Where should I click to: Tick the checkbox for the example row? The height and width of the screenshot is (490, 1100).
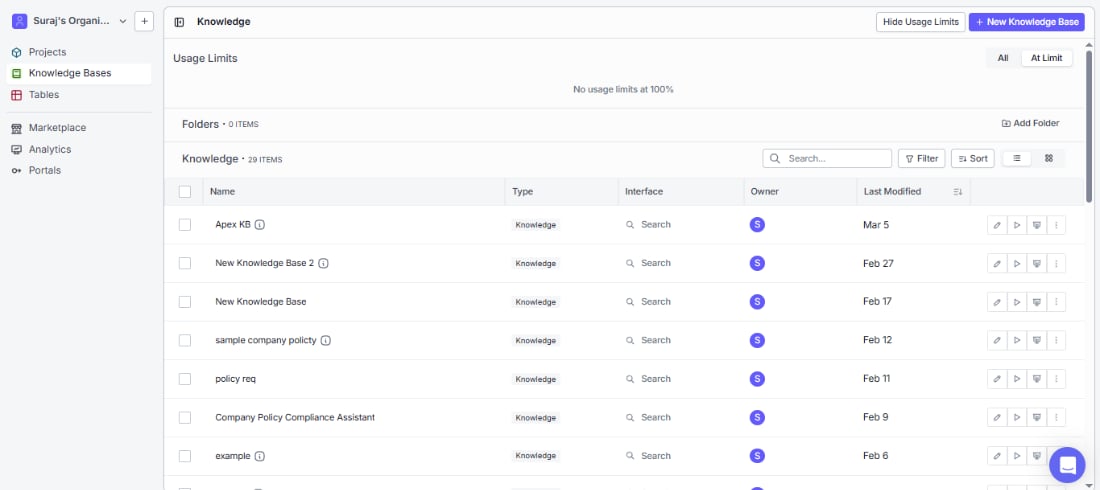(185, 456)
